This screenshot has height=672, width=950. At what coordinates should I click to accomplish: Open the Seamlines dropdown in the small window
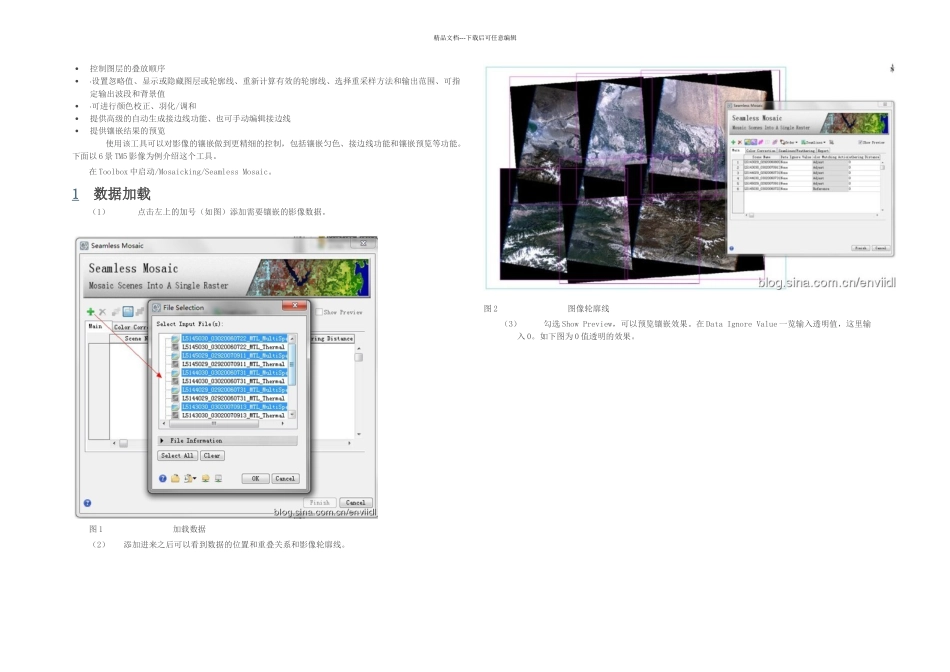(813, 142)
